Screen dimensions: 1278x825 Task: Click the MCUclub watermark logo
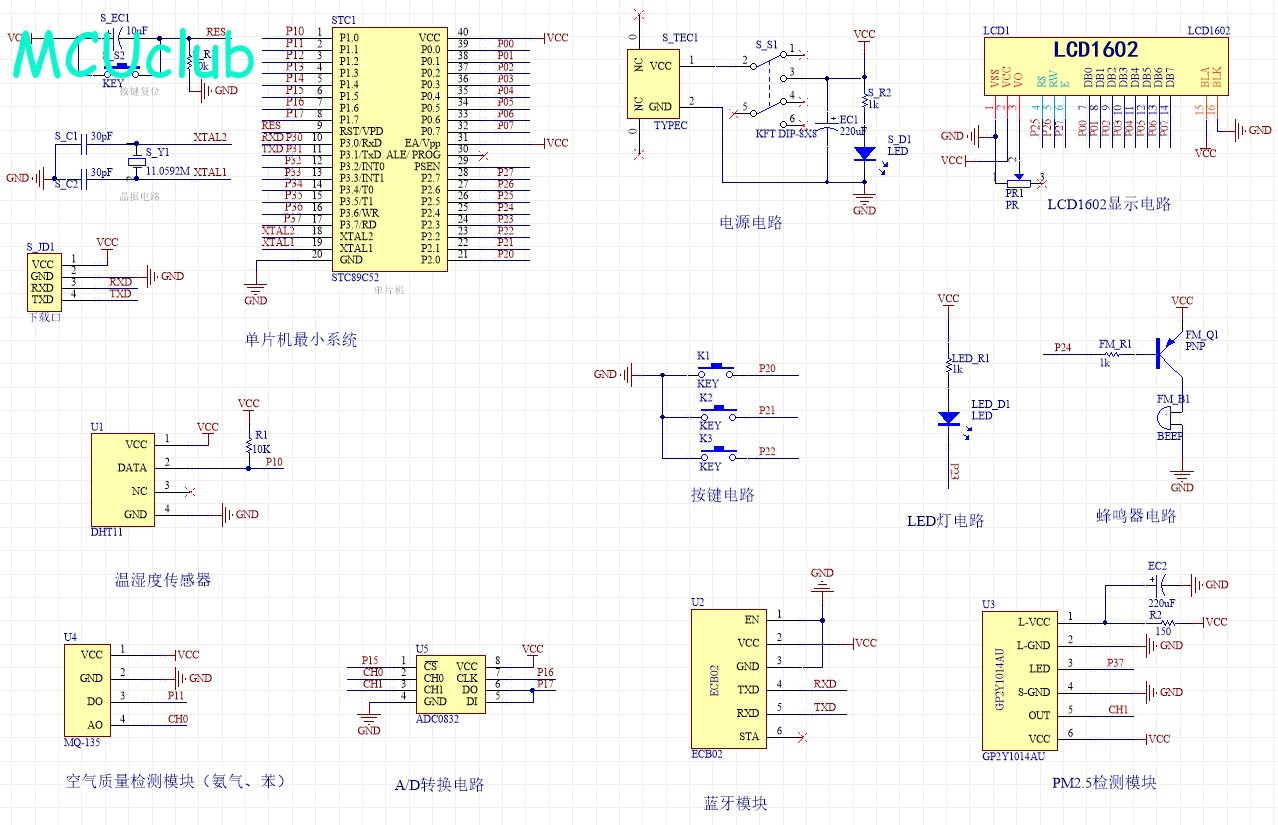tap(134, 55)
